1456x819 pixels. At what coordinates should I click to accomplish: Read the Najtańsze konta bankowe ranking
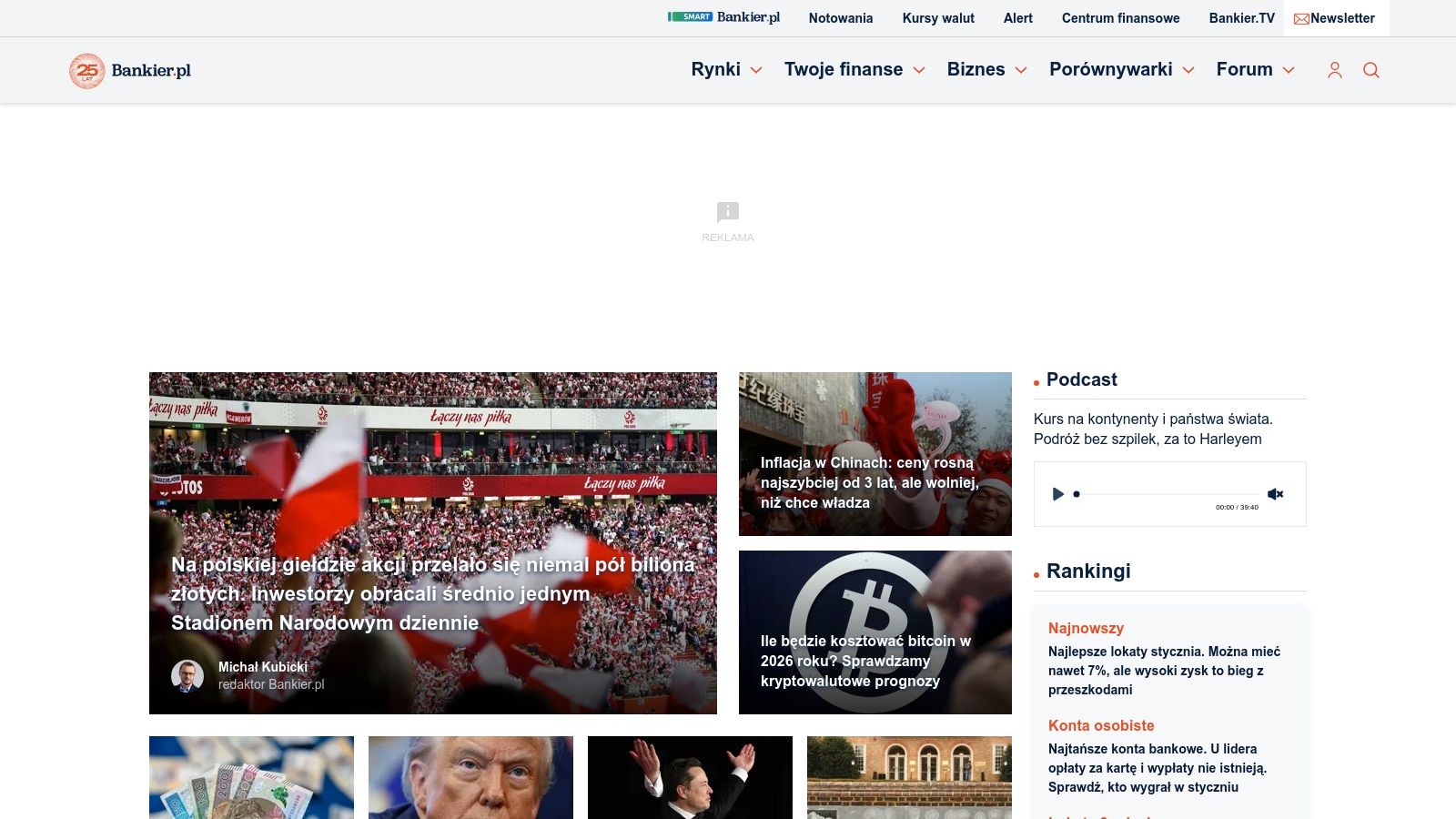[1158, 768]
